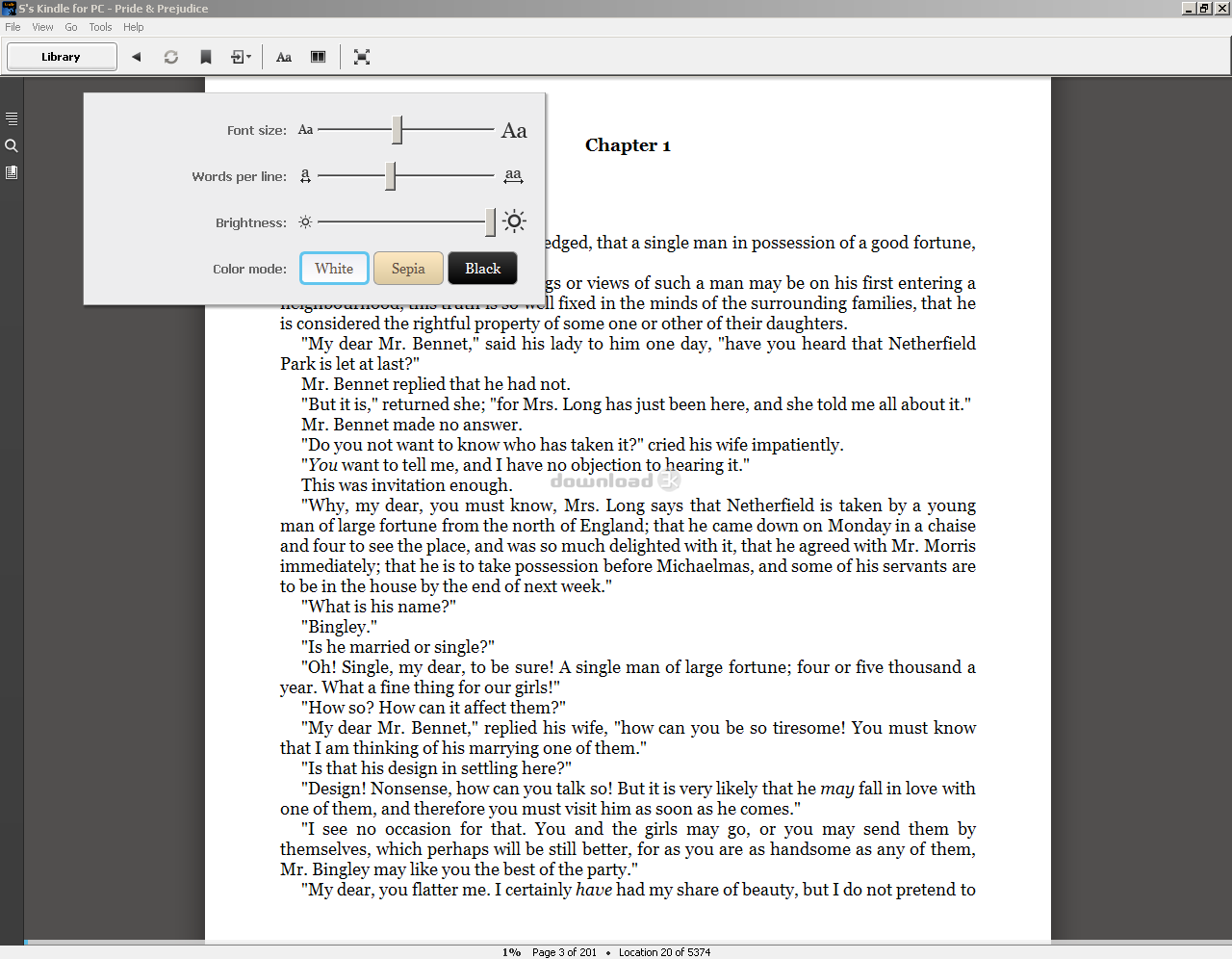Open the table of contents sidebar icon

[x=12, y=119]
